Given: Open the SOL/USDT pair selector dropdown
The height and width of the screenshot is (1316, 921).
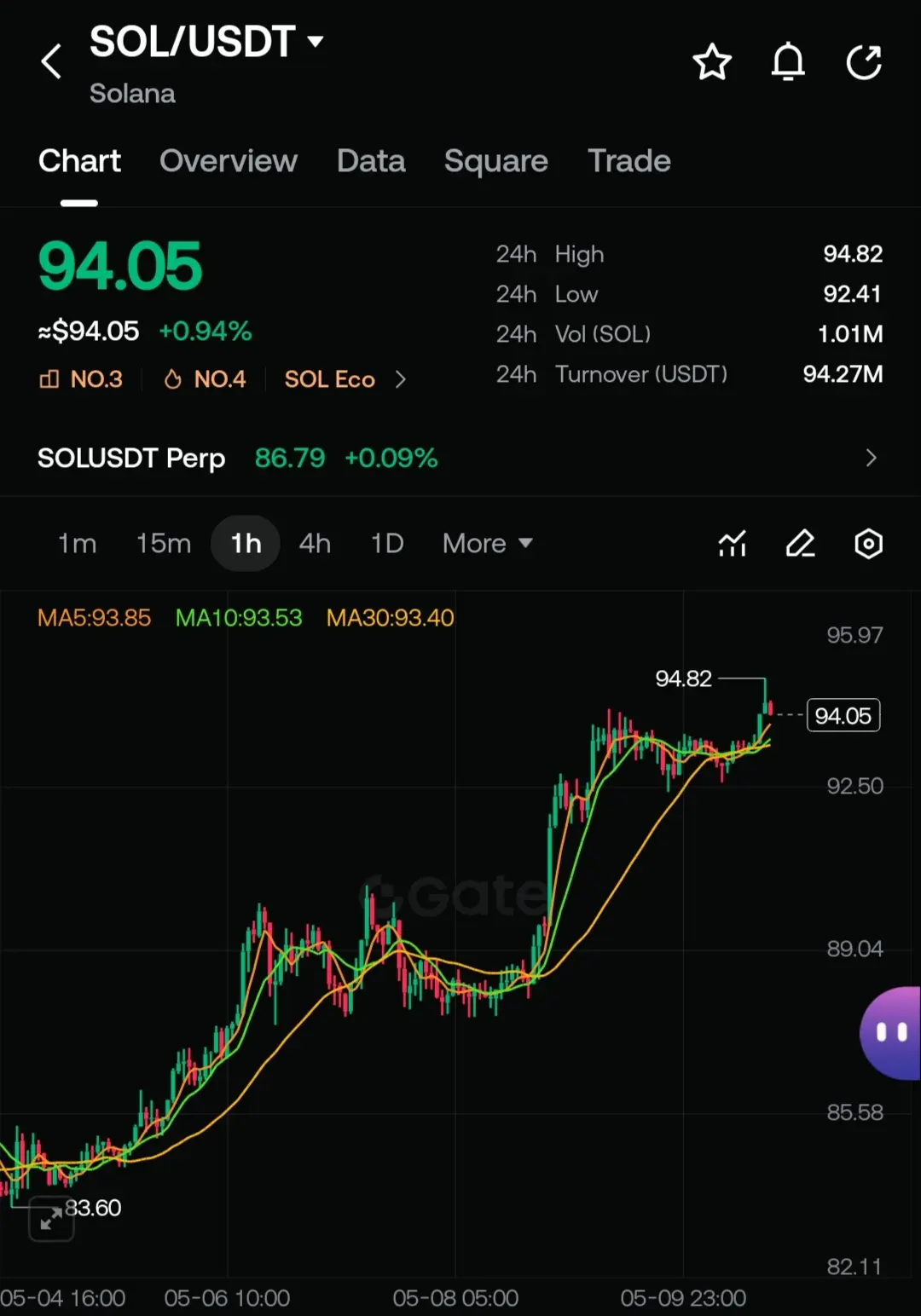Looking at the screenshot, I should pos(206,42).
